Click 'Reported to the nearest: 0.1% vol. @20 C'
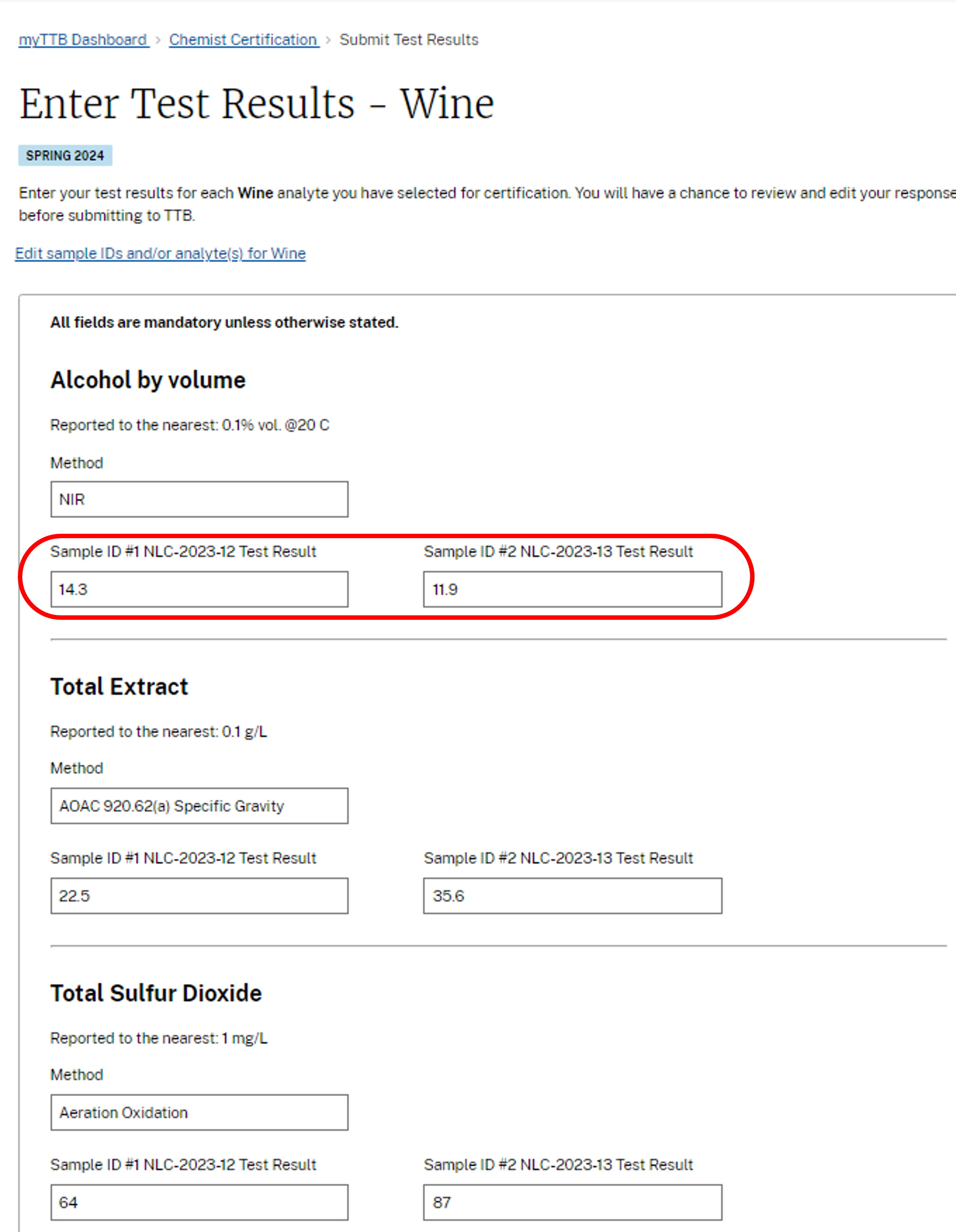Viewport: 956px width, 1232px height. (x=190, y=425)
